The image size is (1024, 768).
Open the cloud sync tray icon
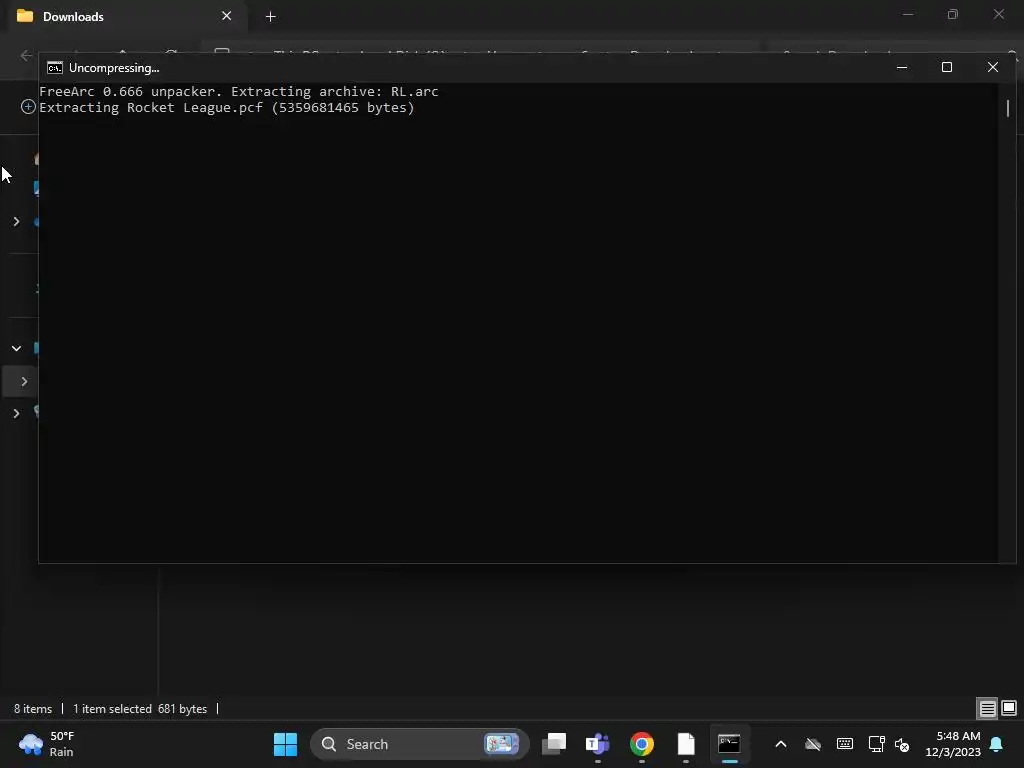point(812,744)
